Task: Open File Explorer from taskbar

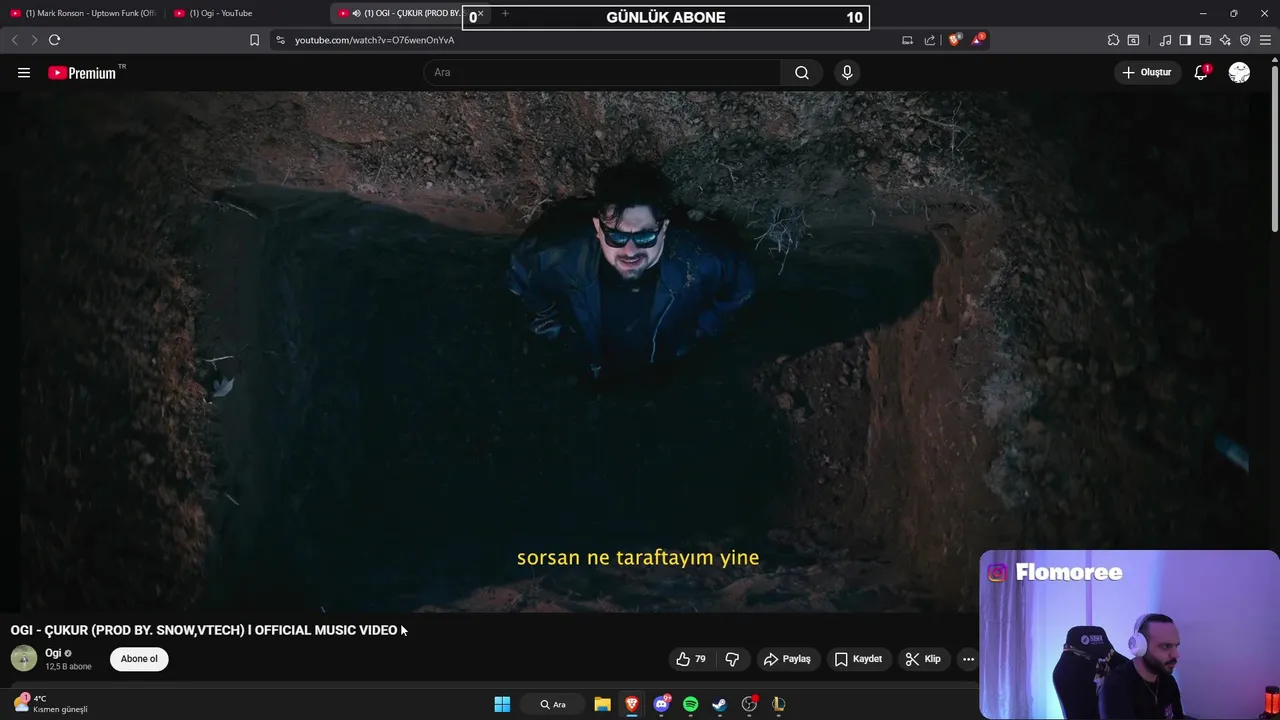Action: click(602, 704)
